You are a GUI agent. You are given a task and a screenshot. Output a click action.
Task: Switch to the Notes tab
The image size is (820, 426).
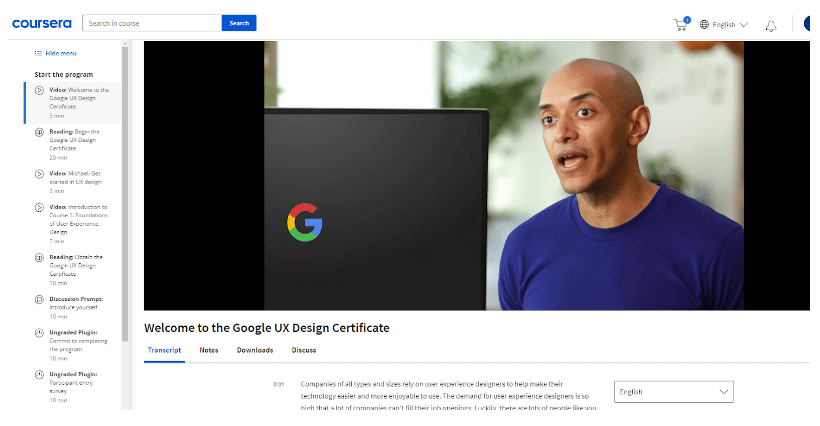[x=209, y=350]
